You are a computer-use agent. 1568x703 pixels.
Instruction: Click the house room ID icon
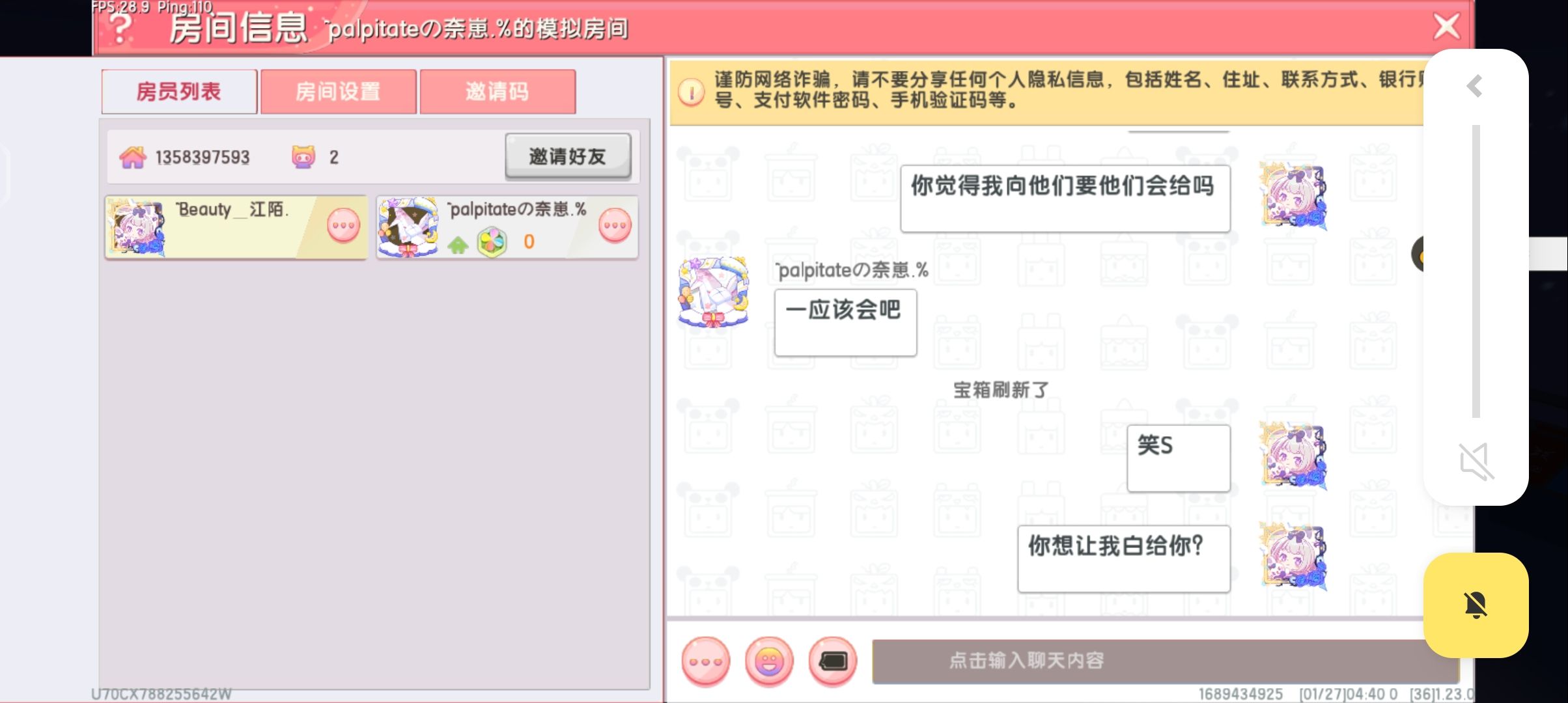(x=133, y=157)
